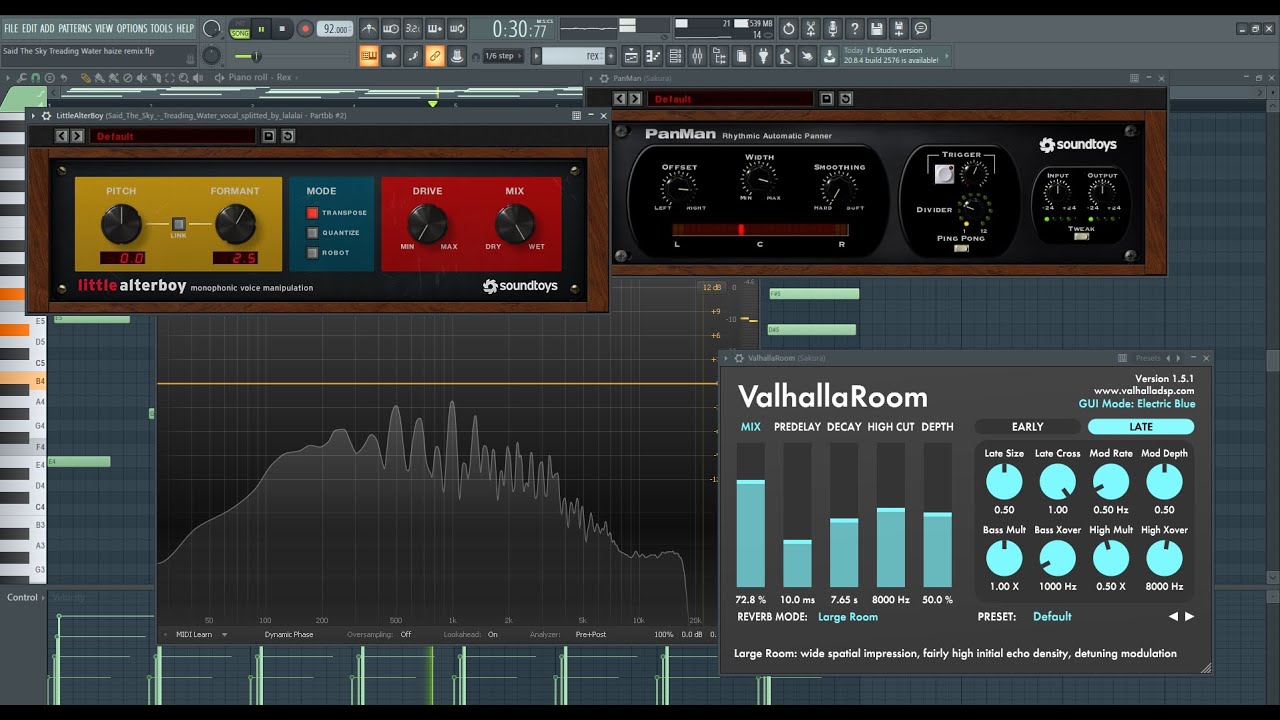Adjust the ValhallaRoom DECAY slider
1280x720 pixels.
844,515
